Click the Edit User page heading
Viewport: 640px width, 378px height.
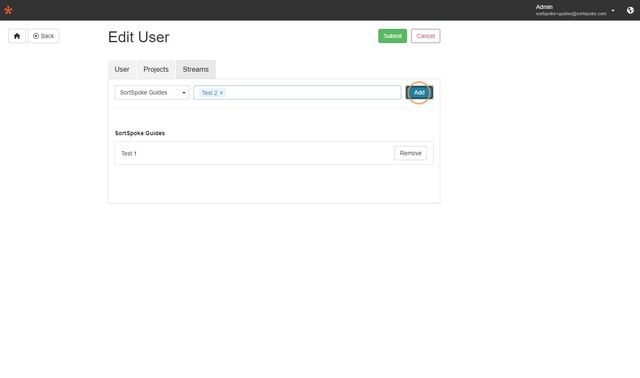139,37
